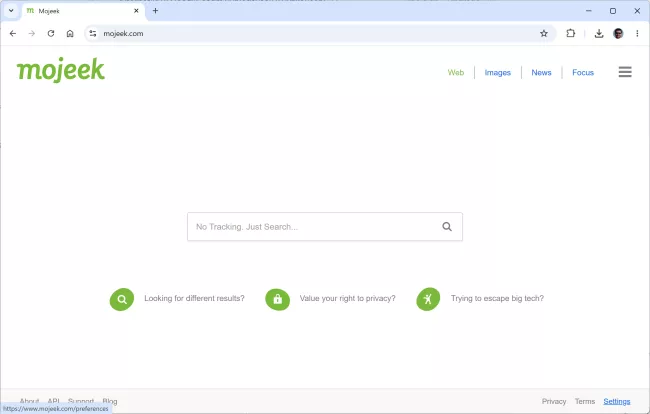
Task: Open site information icon in address bar
Action: click(93, 34)
